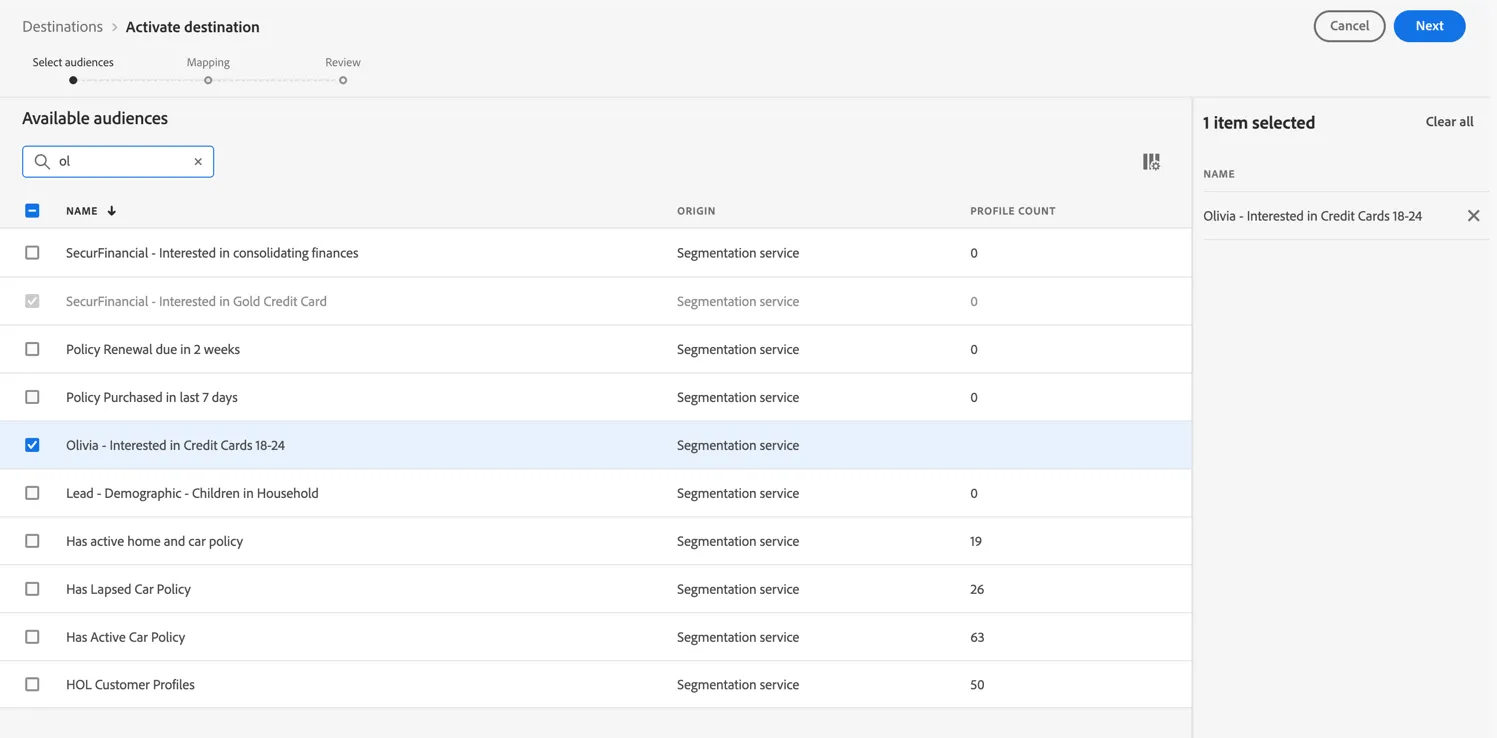Check Lead - Demographic - Children in Household
The width and height of the screenshot is (1497, 738).
pos(32,493)
